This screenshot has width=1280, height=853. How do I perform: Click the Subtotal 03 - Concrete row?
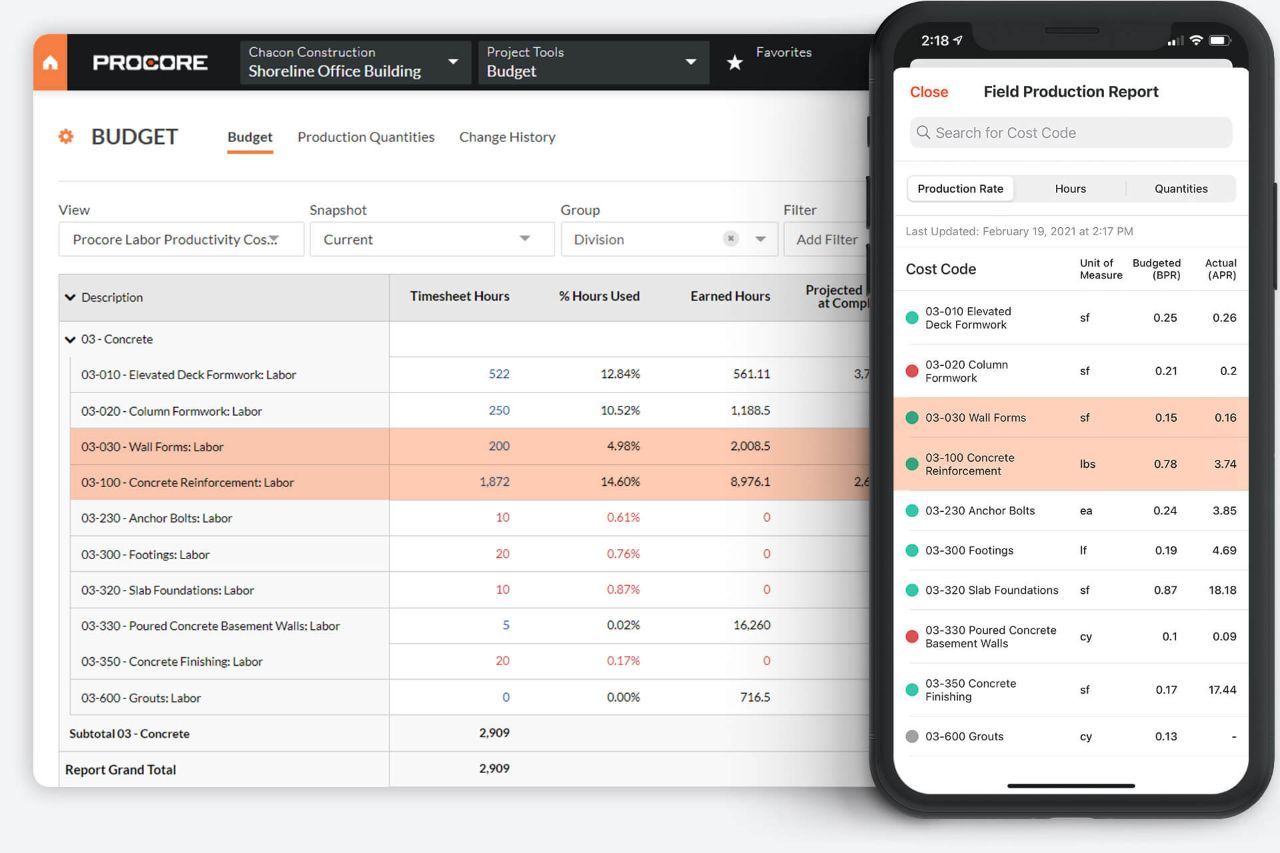465,733
